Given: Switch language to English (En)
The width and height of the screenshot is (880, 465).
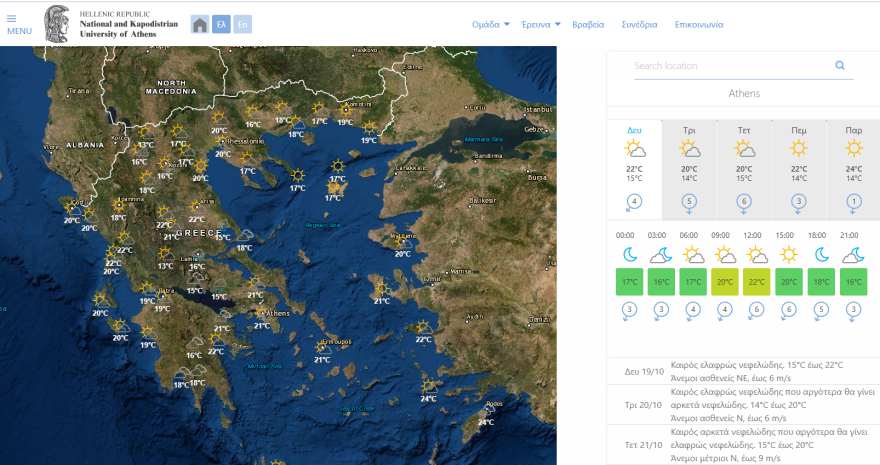Looking at the screenshot, I should tap(242, 24).
